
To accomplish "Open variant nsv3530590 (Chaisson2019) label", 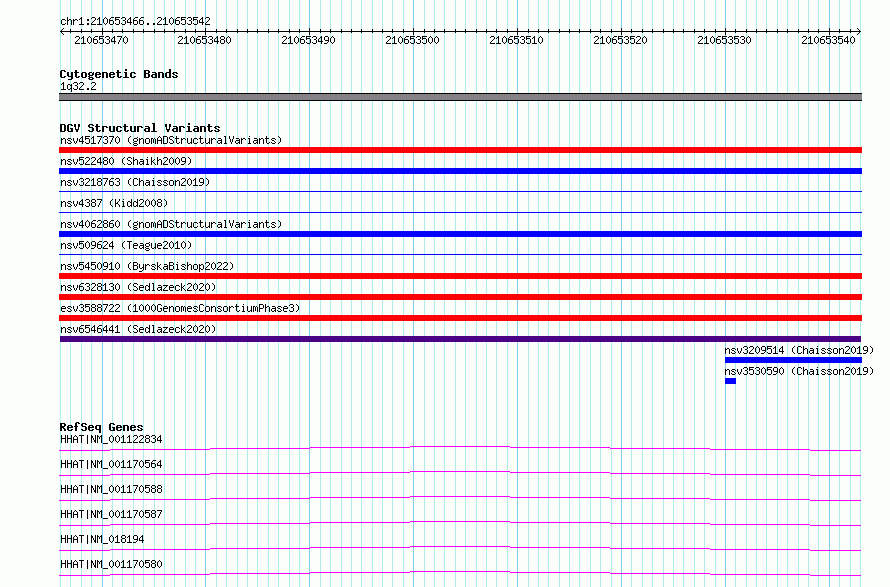I will 799,371.
